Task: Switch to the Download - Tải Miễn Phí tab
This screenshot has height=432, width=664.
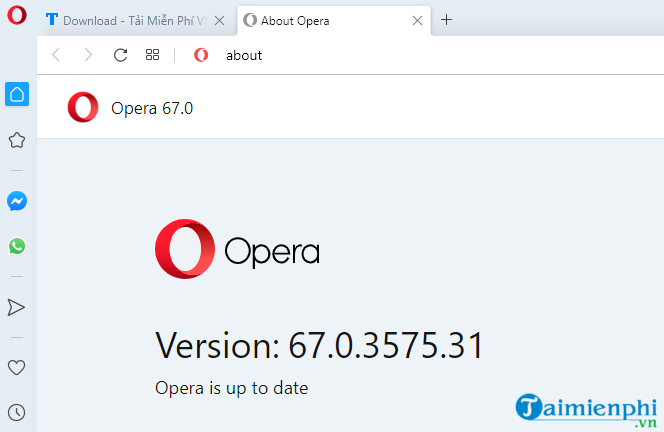Action: tap(136, 20)
